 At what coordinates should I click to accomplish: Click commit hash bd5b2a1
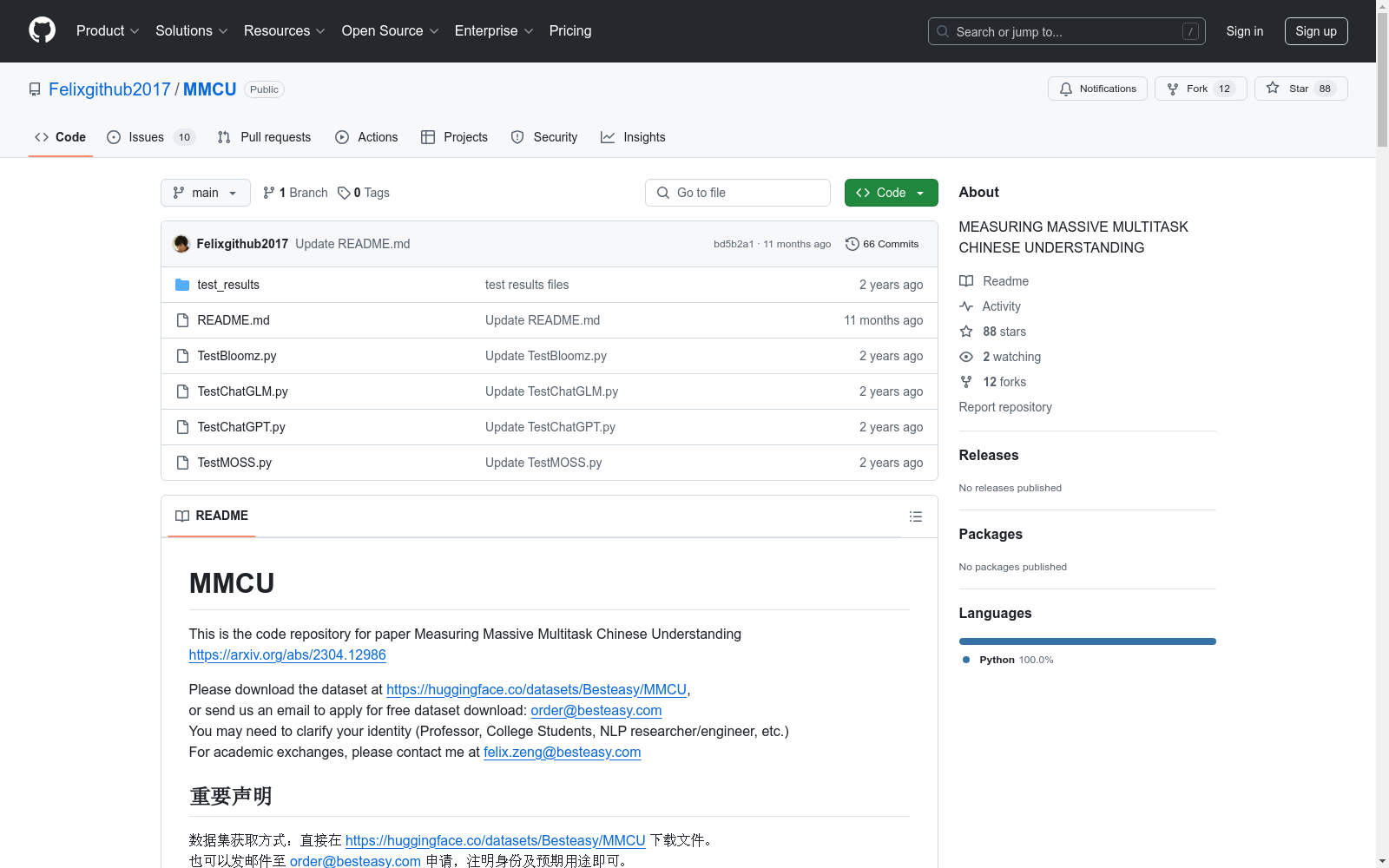click(734, 244)
